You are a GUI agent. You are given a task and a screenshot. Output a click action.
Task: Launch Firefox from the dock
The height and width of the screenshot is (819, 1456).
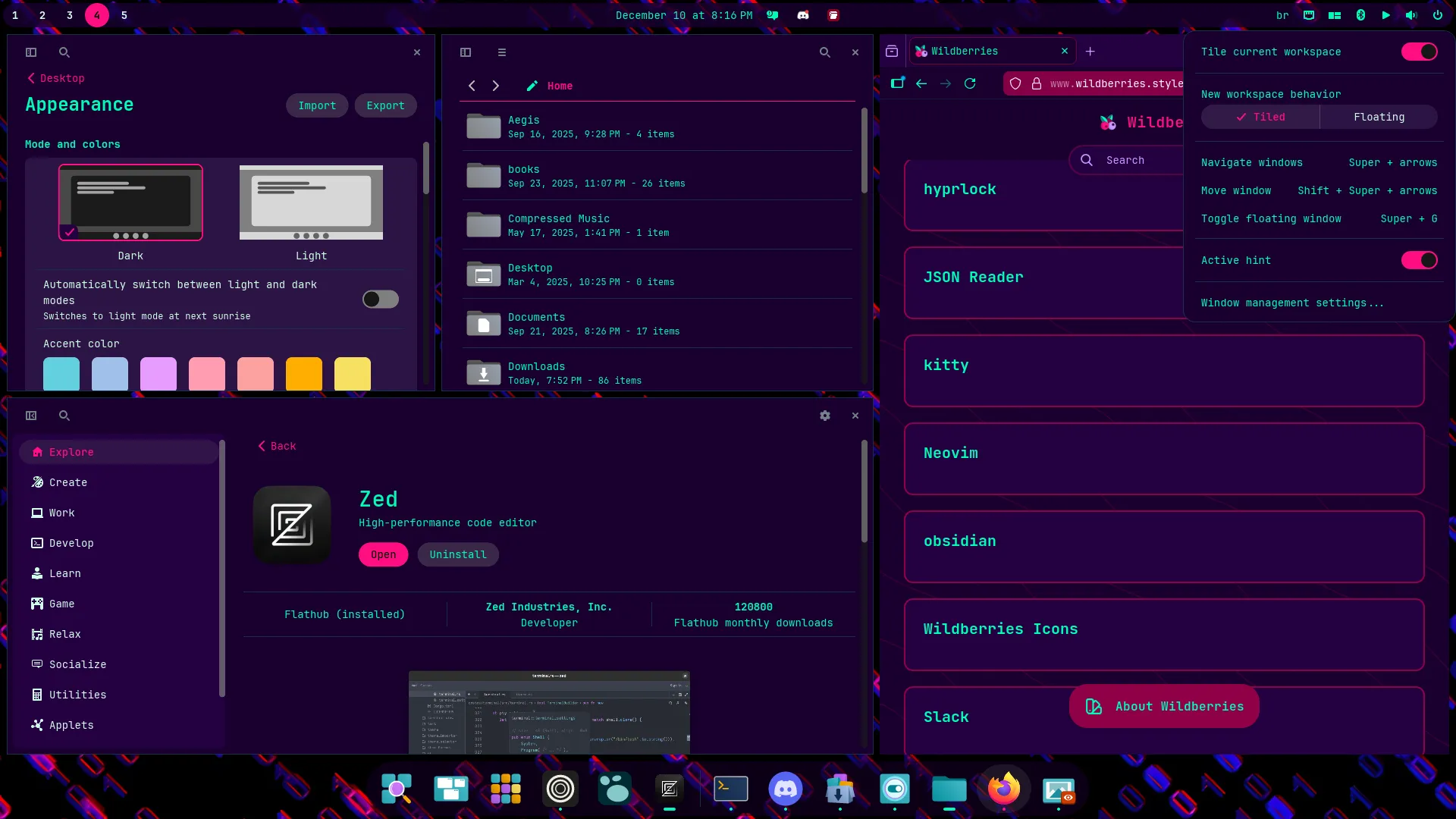[x=1003, y=789]
